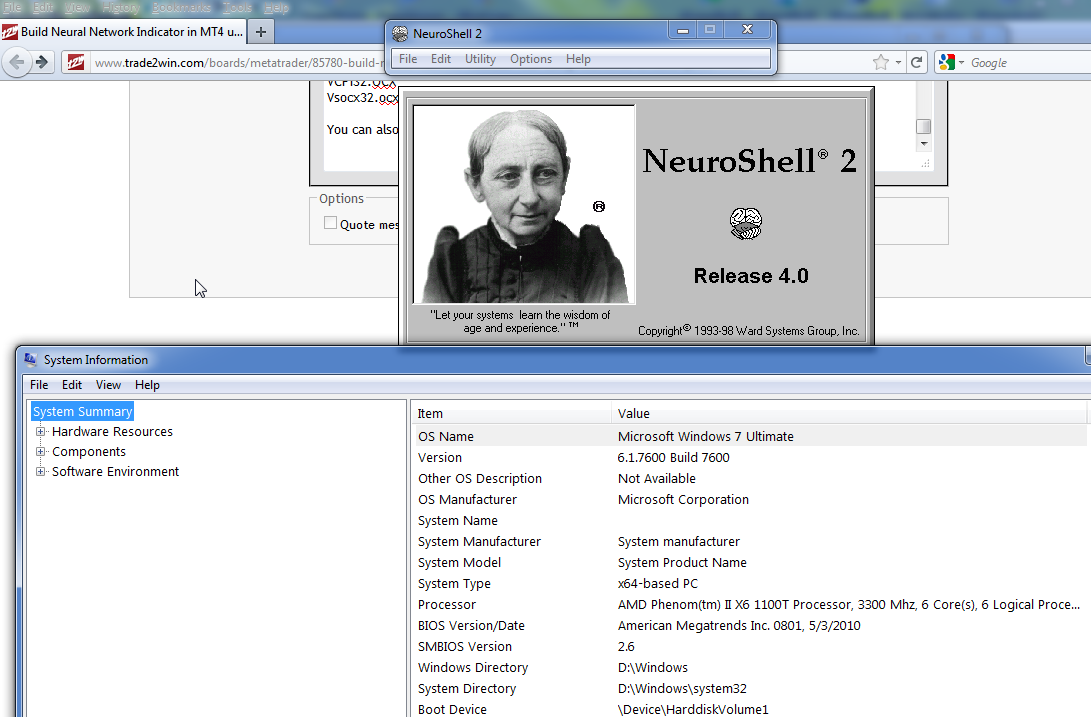1091x717 pixels.
Task: Reload the page with the refresh icon
Action: tap(917, 63)
